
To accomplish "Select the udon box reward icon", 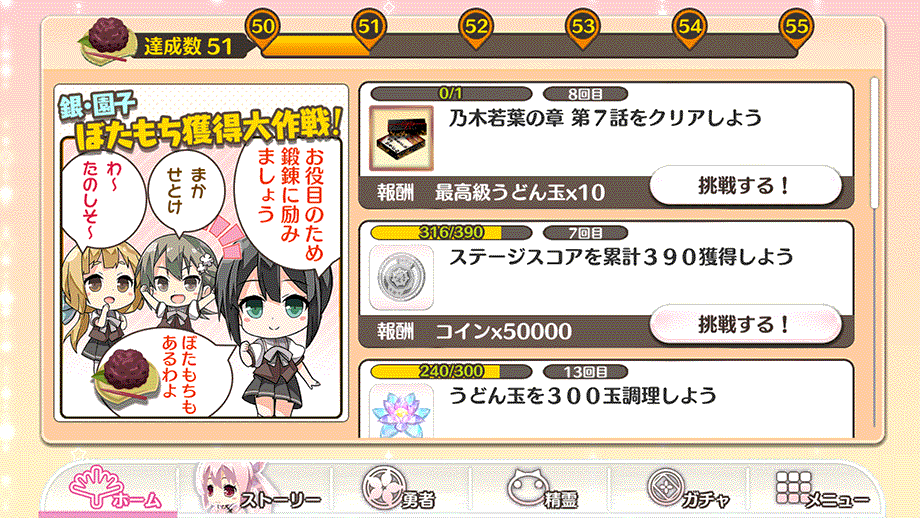I will (401, 138).
